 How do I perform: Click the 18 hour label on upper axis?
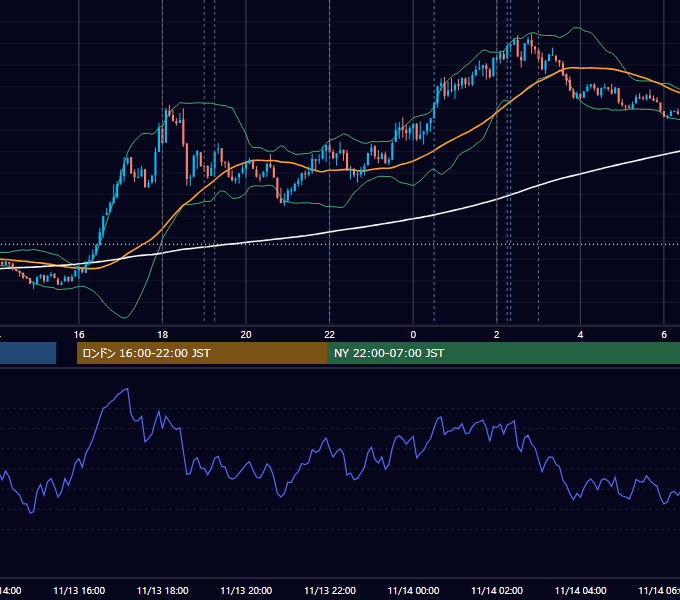(163, 335)
